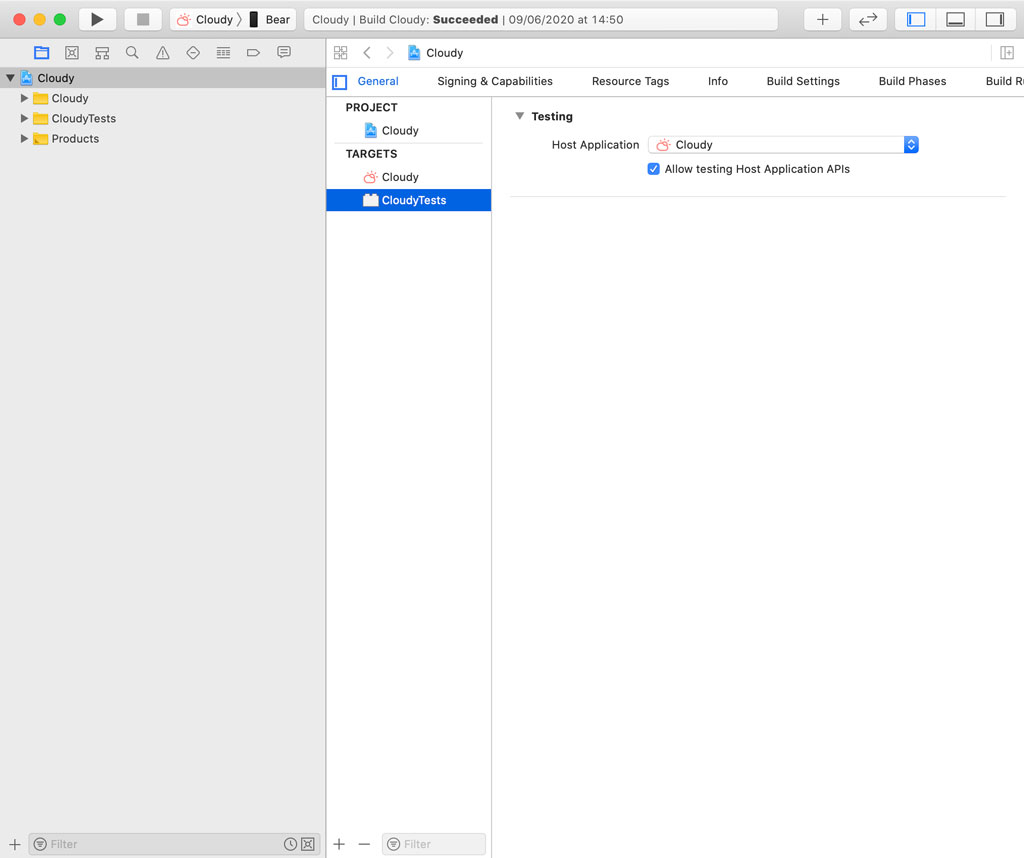The image size is (1024, 858).
Task: Select the Cloudy project under PROJECT
Action: tap(409, 131)
